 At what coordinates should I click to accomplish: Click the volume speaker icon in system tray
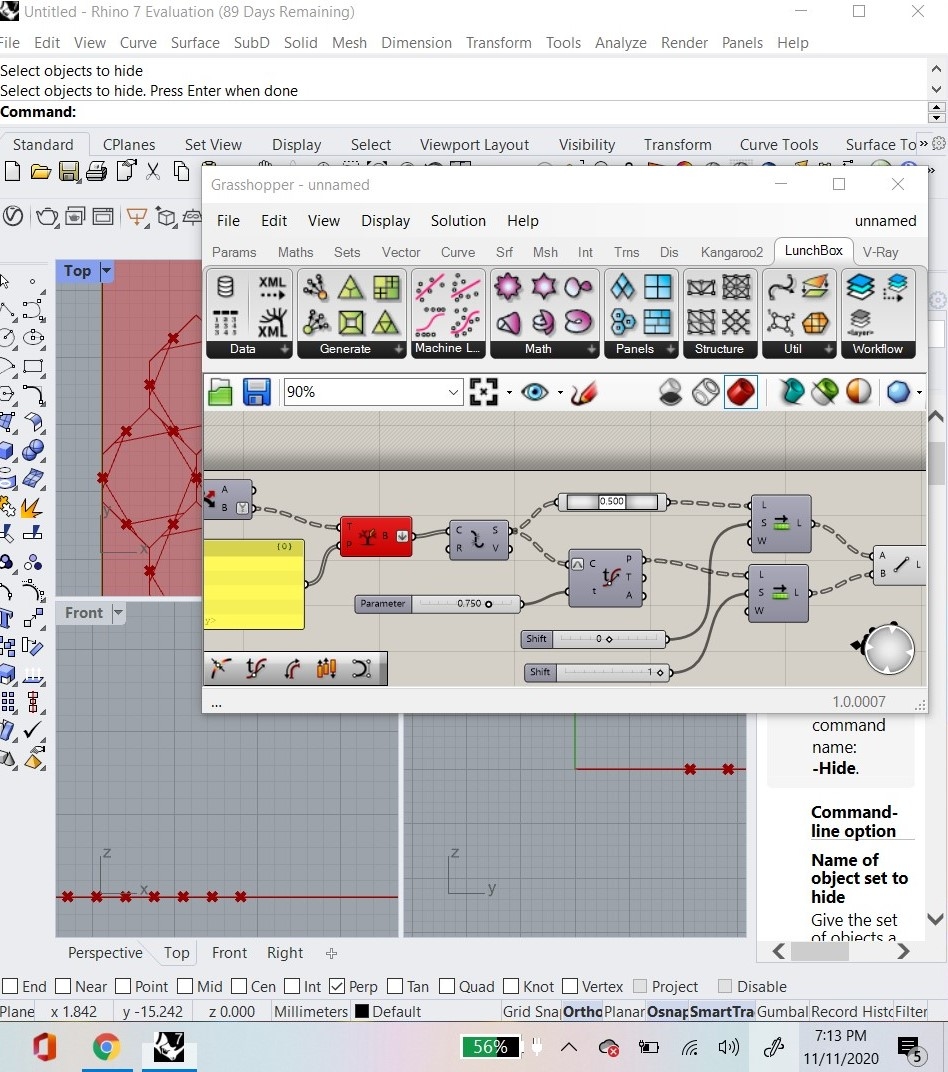pyautogui.click(x=729, y=1047)
